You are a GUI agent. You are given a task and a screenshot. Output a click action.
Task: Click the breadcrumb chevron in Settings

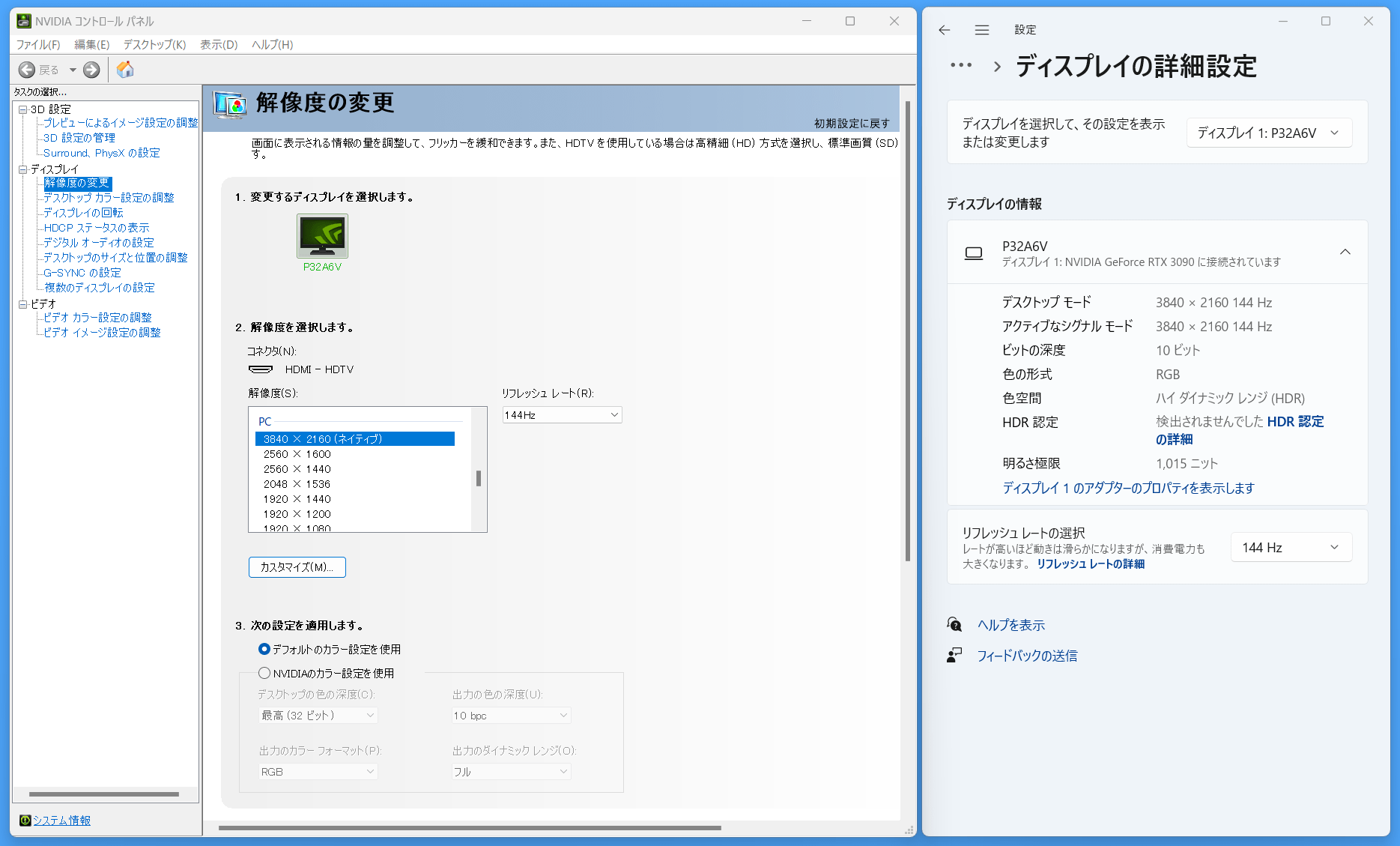click(x=997, y=66)
